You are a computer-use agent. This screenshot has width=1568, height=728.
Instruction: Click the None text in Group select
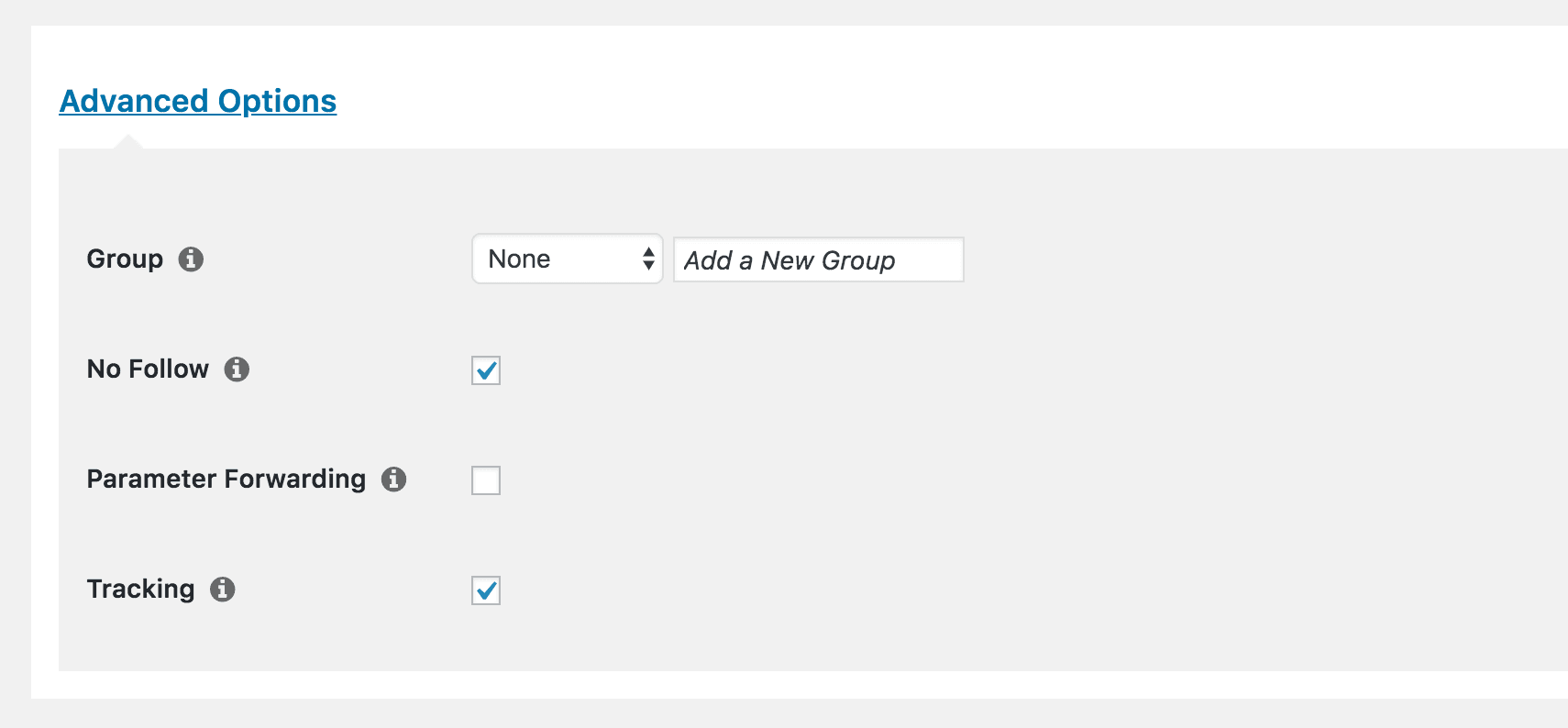point(519,259)
